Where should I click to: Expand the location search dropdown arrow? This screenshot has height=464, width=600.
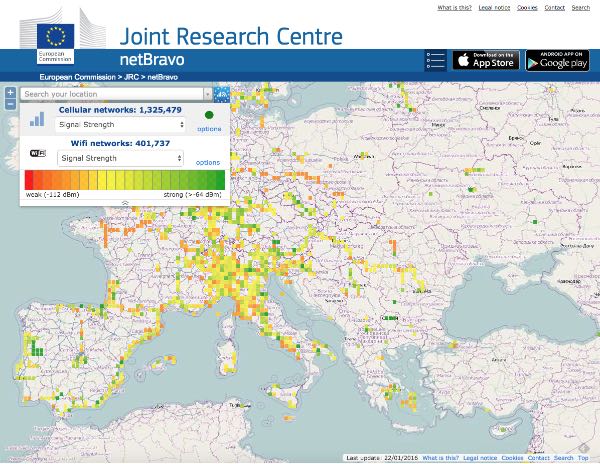pos(207,94)
